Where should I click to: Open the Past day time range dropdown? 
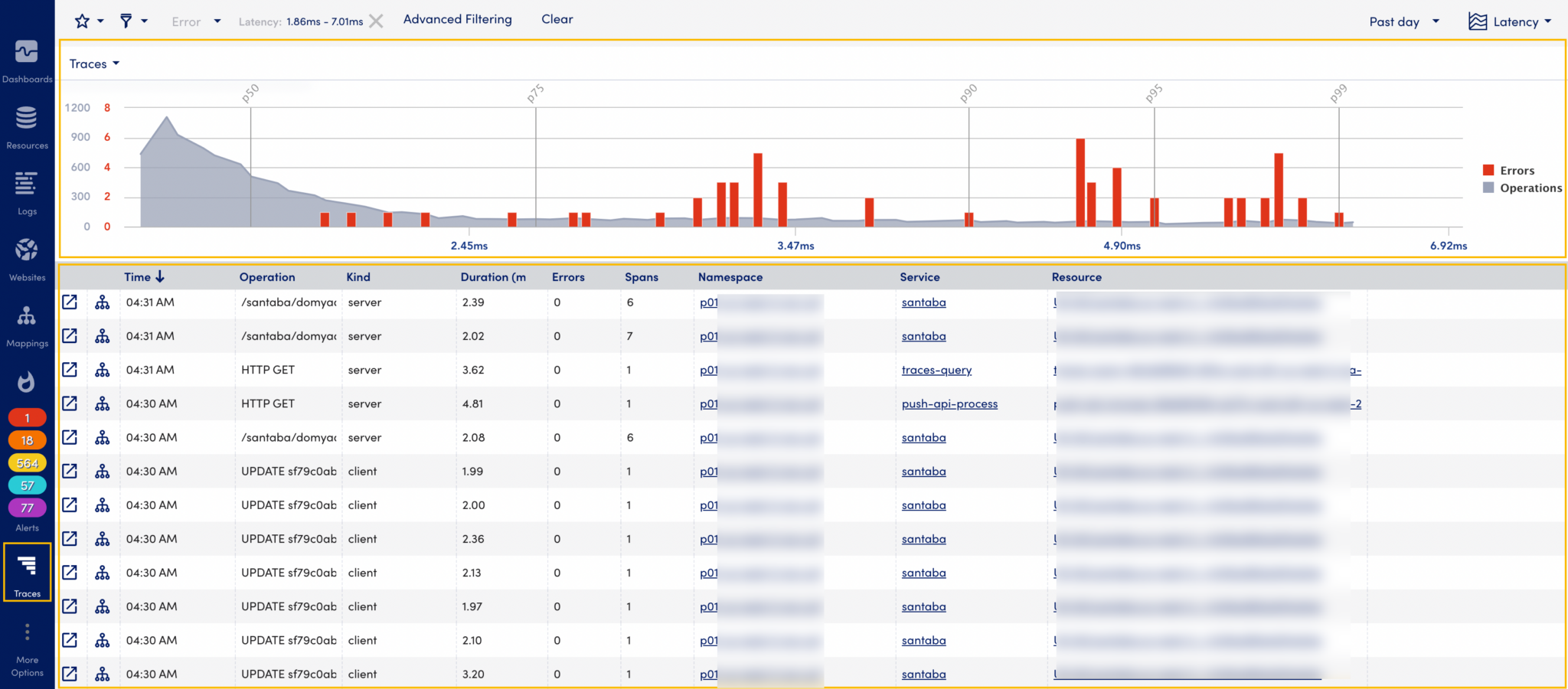coord(1403,21)
